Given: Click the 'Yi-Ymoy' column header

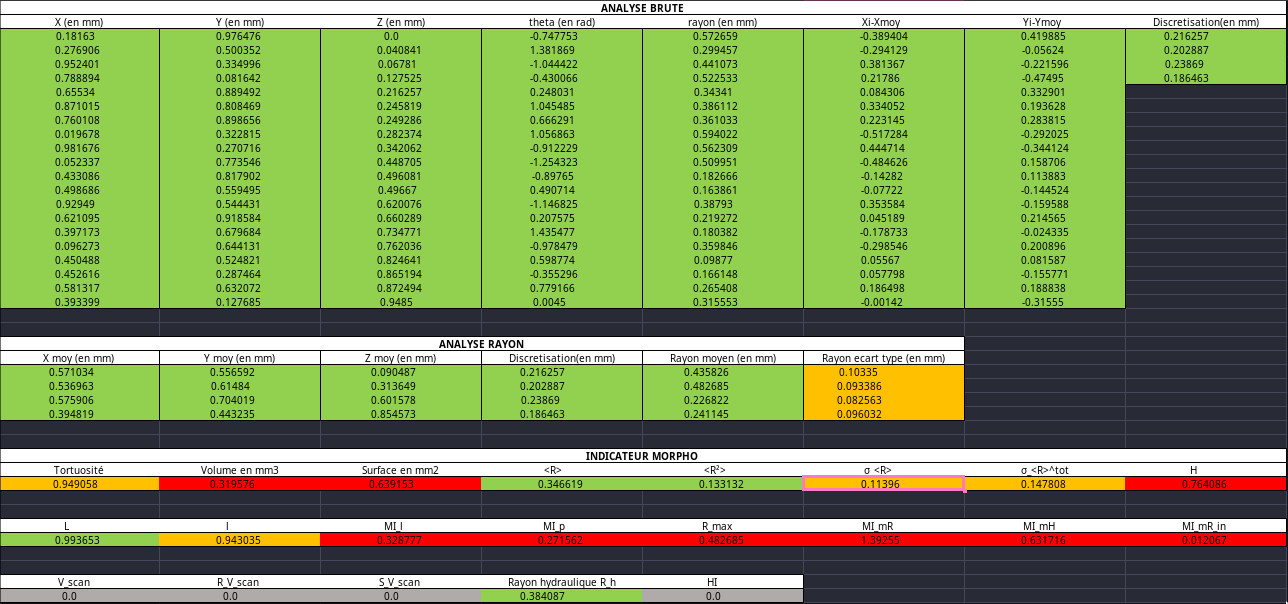Looking at the screenshot, I should (1045, 22).
